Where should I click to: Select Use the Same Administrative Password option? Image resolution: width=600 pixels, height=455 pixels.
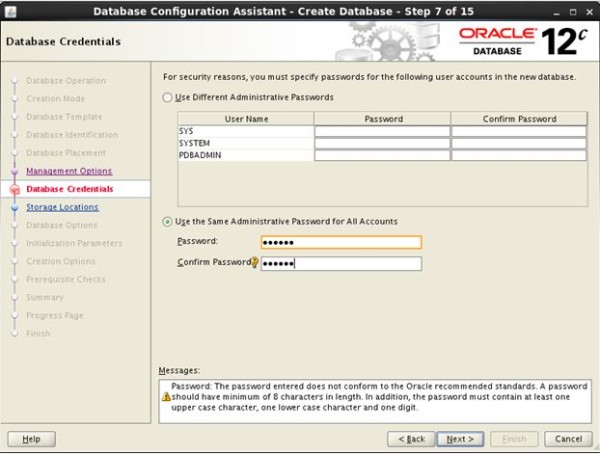tap(167, 222)
